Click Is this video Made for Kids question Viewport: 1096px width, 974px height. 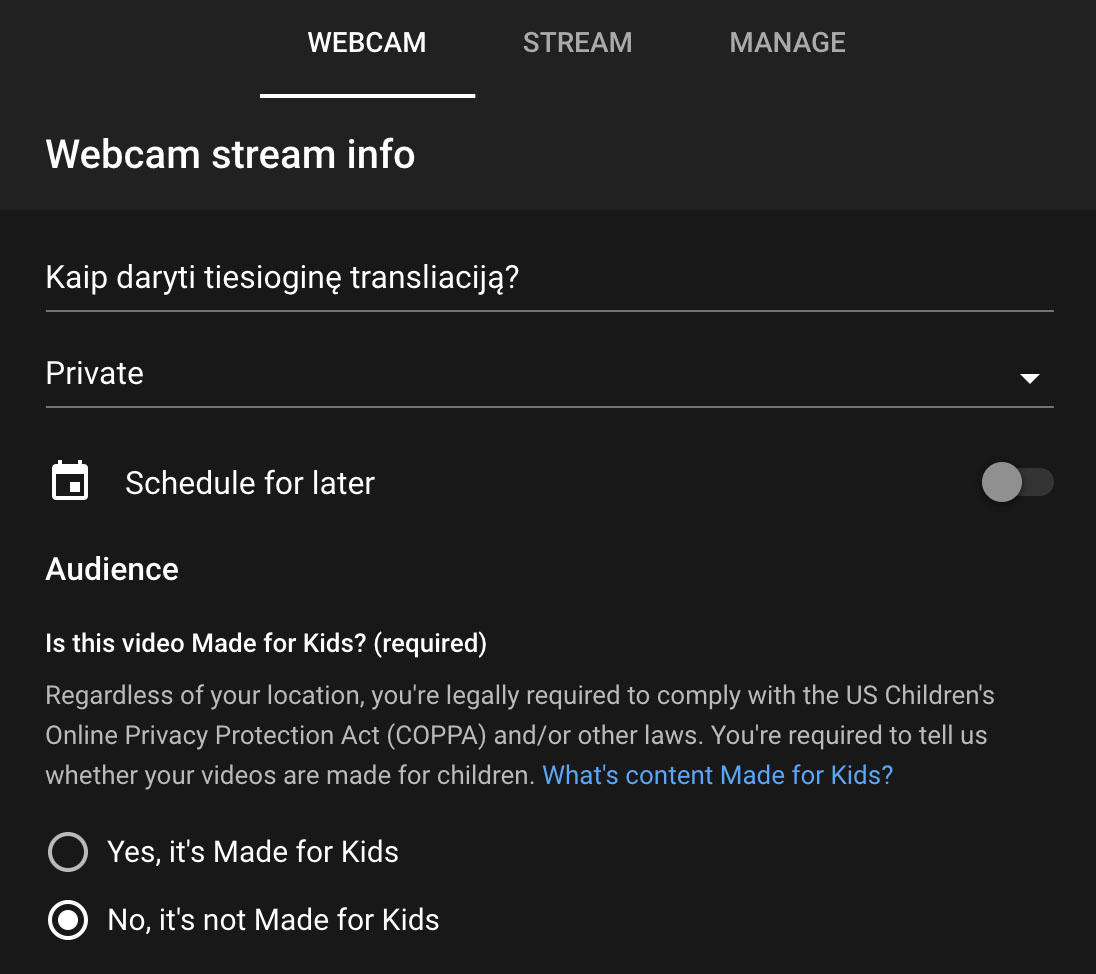pos(266,643)
